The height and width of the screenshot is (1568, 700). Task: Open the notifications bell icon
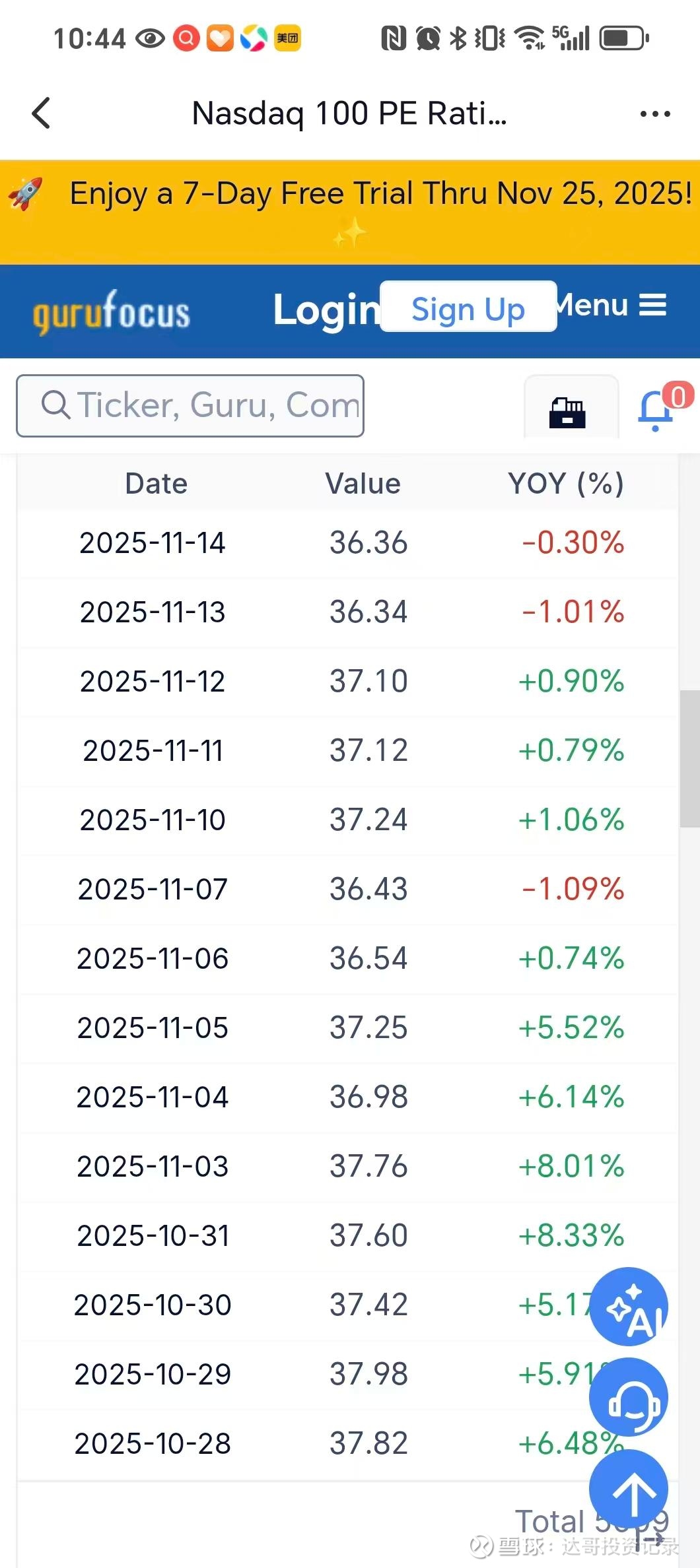click(656, 410)
